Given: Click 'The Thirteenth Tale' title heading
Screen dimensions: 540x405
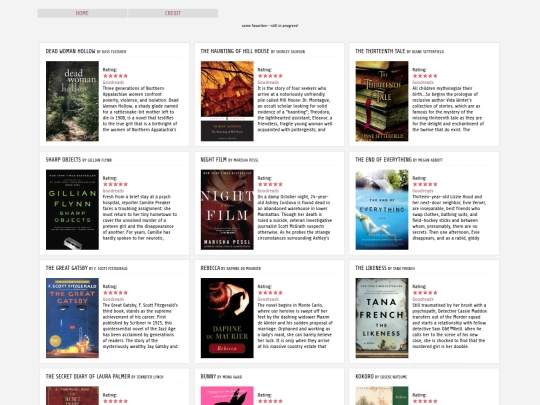Looking at the screenshot, I should click(x=380, y=51).
